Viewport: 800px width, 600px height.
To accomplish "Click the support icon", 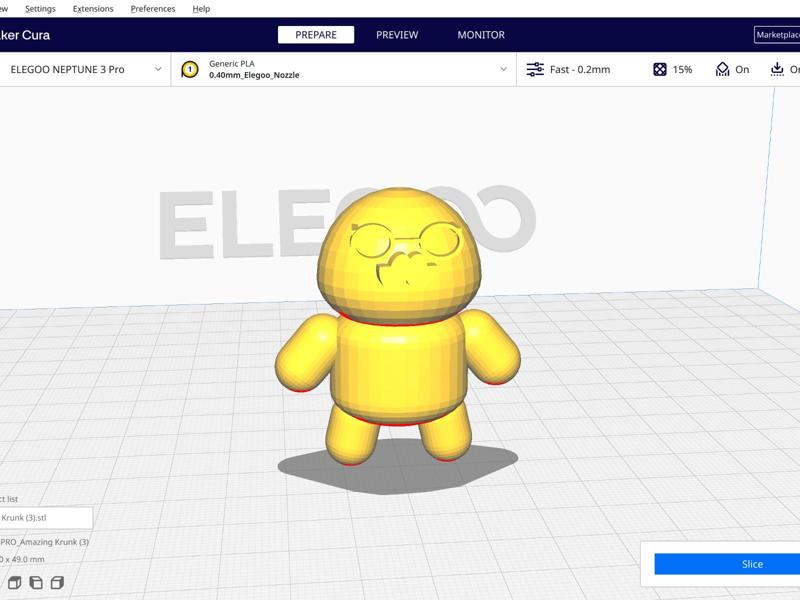I will point(722,69).
